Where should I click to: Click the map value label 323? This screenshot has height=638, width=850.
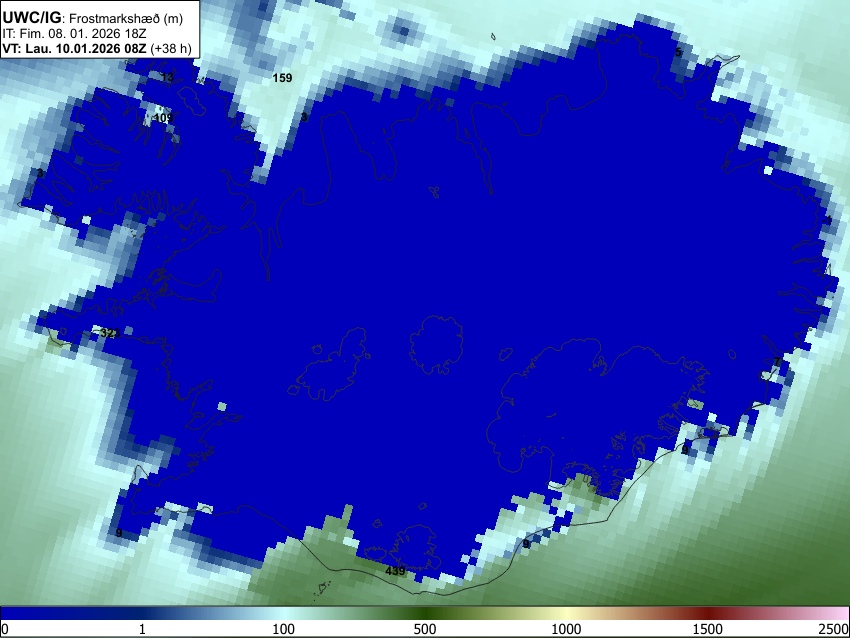(x=109, y=333)
